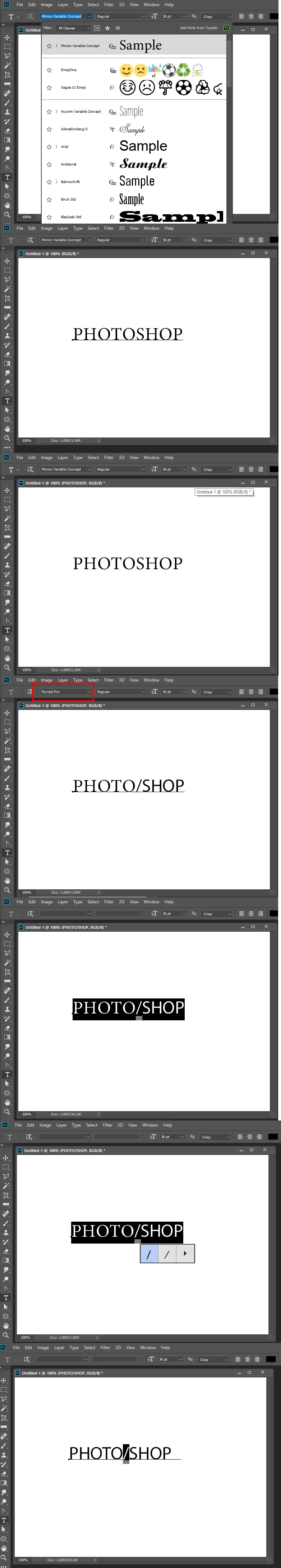
Task: Click green Typekit icon next to Add fonts
Action: tap(227, 28)
